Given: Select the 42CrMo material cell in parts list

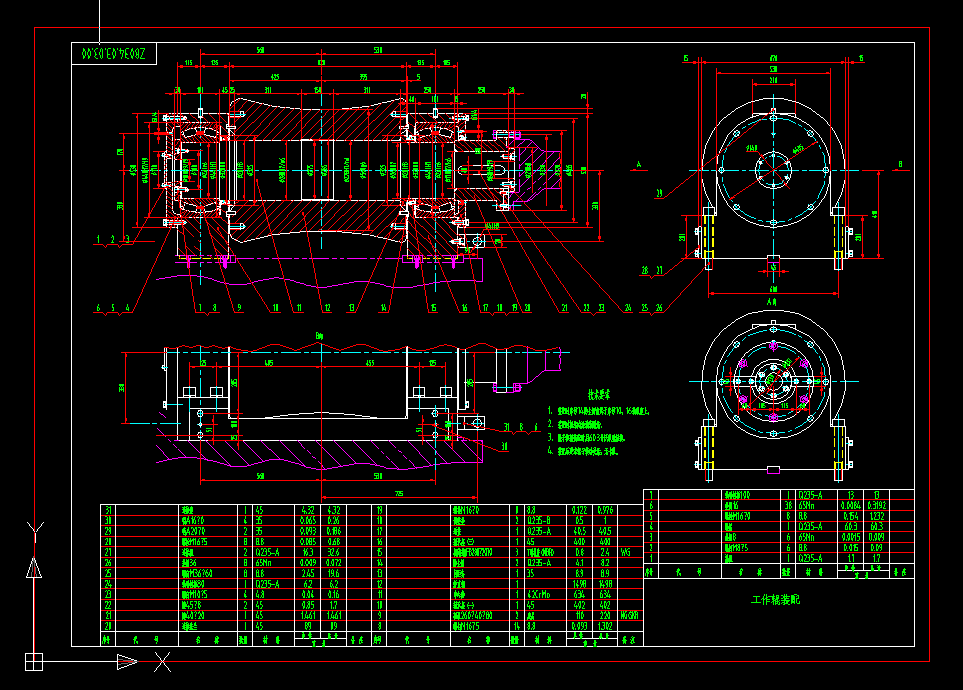Looking at the screenshot, I should [x=537, y=594].
